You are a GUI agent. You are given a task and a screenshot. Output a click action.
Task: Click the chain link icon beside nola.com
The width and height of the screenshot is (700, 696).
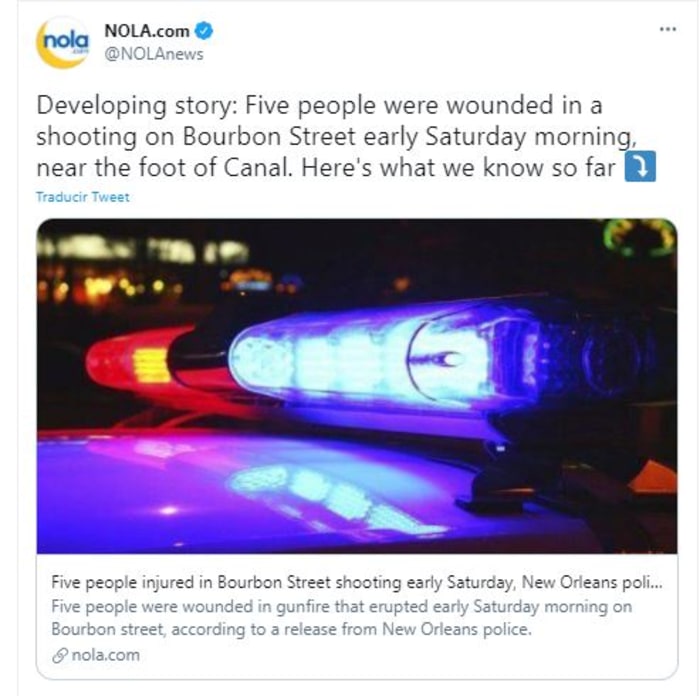59,655
